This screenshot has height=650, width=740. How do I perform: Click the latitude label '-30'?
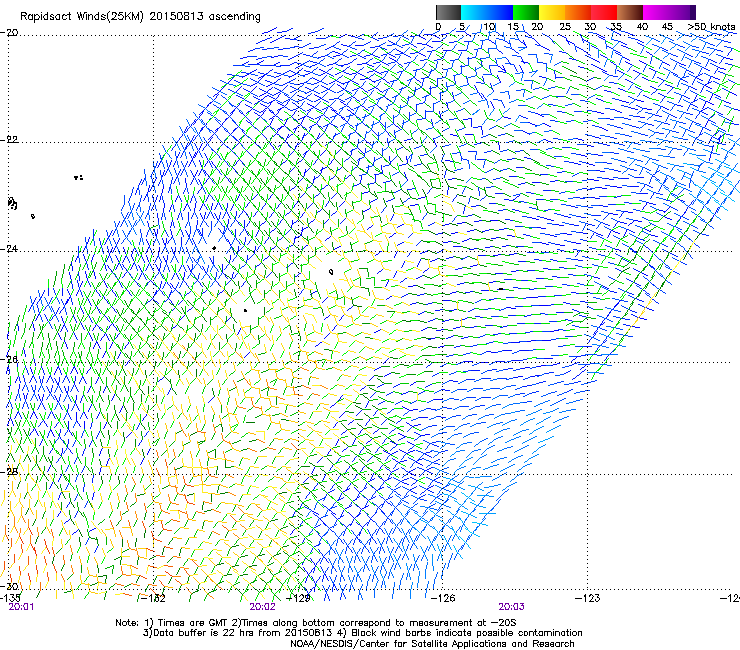tap(9, 586)
